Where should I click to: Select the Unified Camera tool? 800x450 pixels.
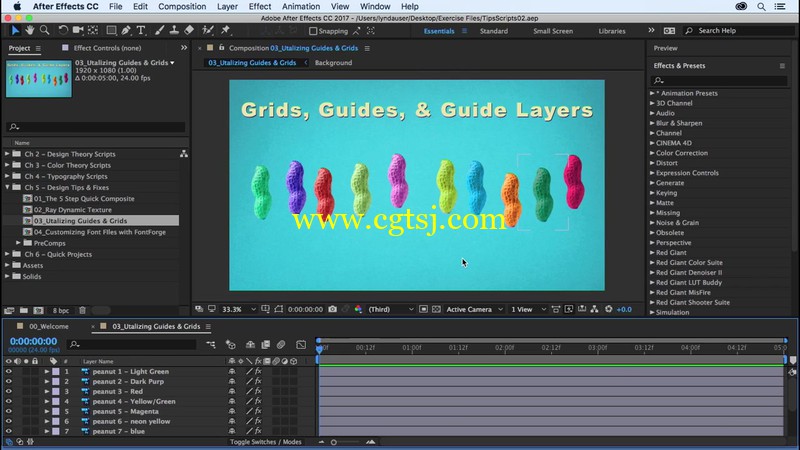78,31
